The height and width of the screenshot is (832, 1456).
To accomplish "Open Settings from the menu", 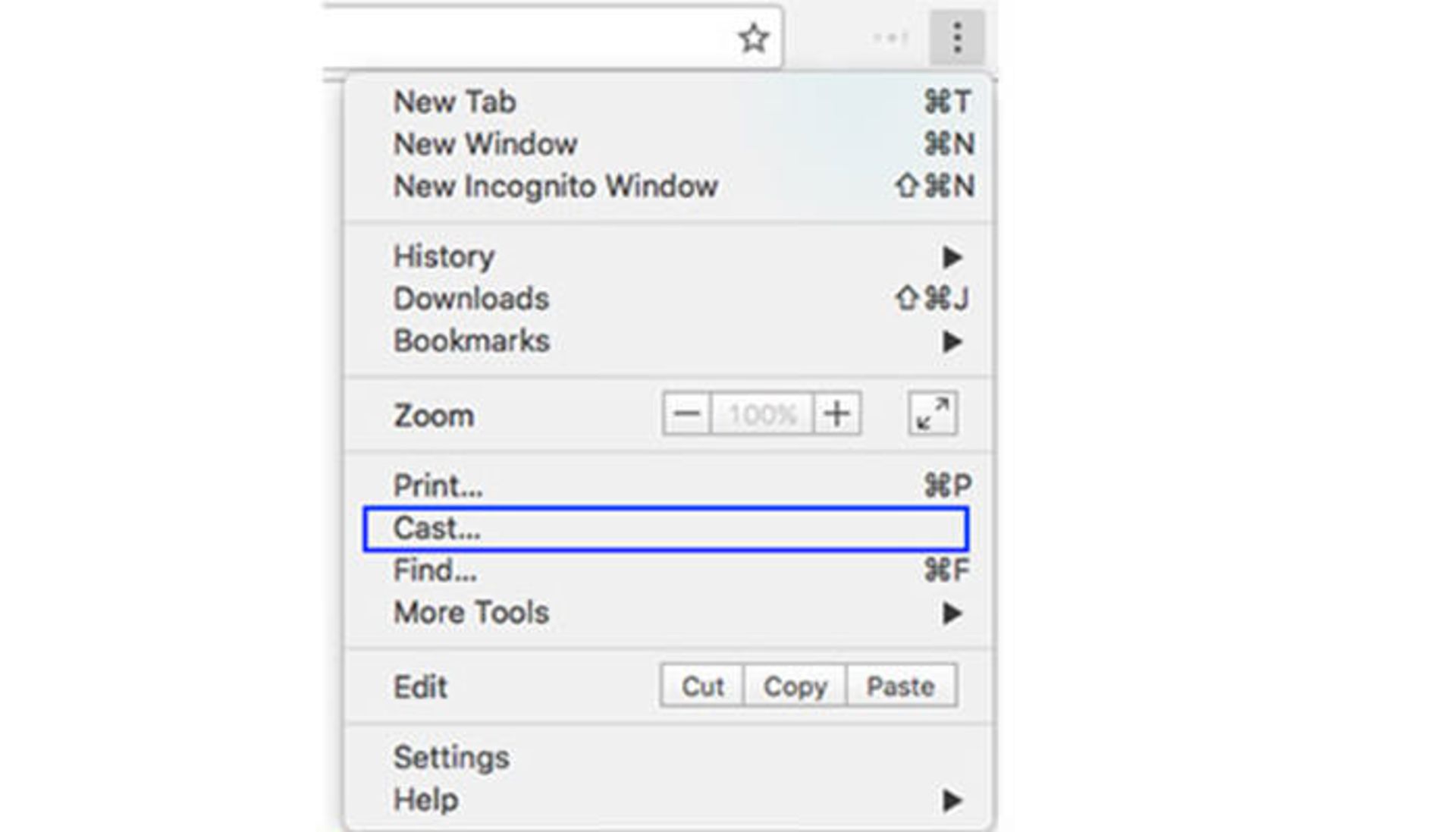I will coord(451,758).
